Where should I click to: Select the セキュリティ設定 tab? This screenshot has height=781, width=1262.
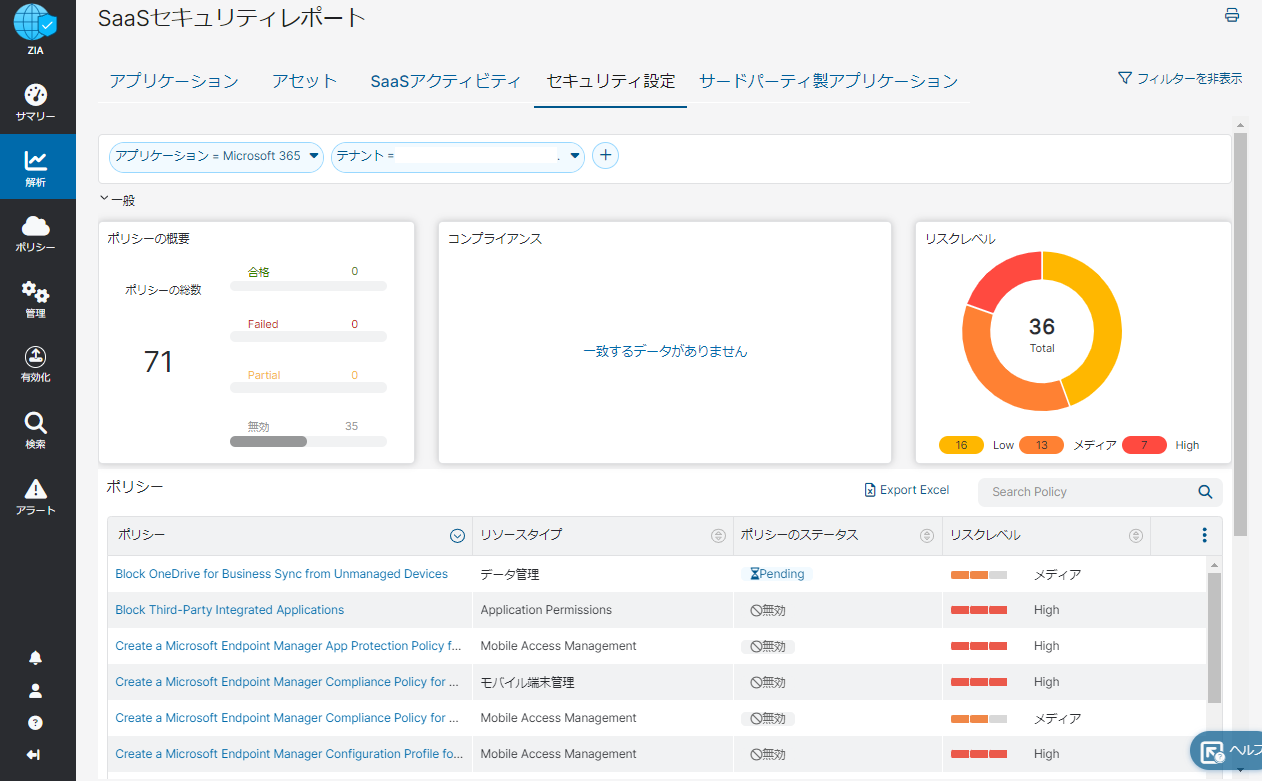pyautogui.click(x=610, y=81)
